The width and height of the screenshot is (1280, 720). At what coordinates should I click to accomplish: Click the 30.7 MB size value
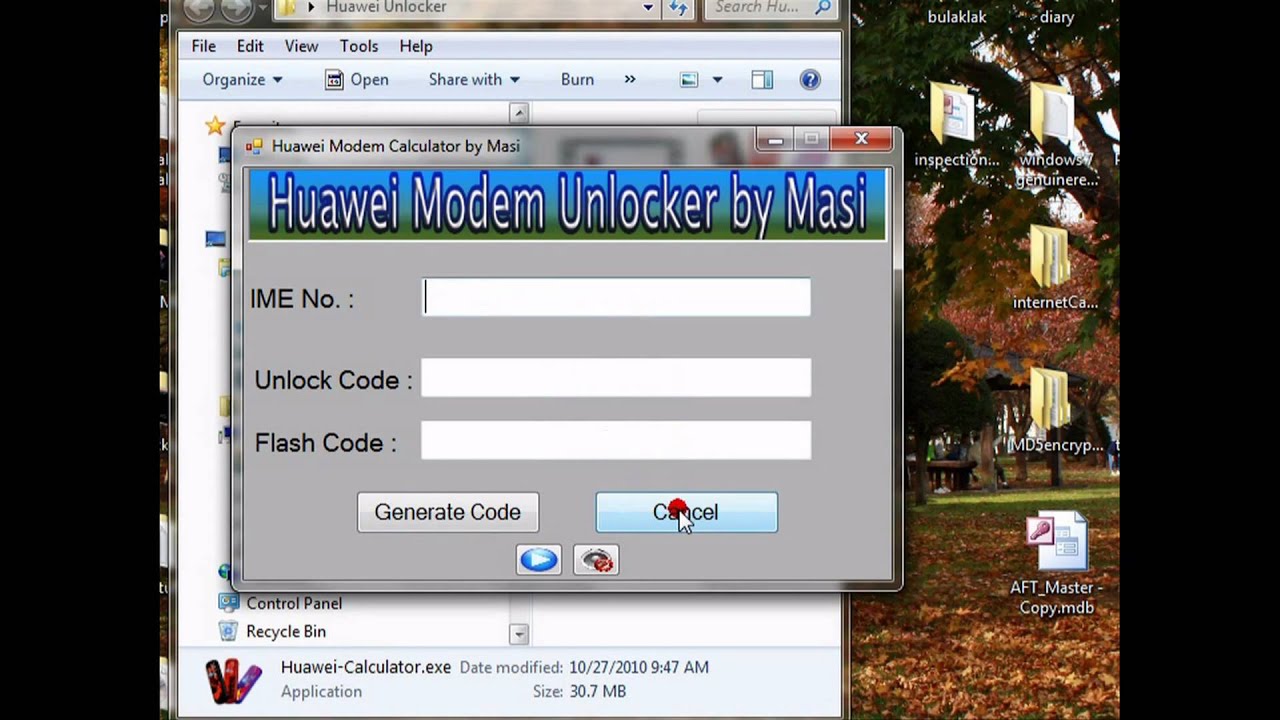pyautogui.click(x=597, y=691)
